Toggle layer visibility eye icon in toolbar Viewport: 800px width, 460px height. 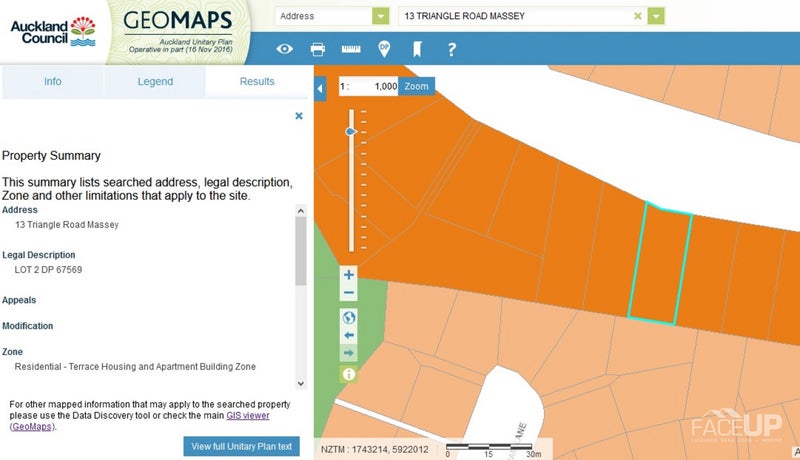pos(284,49)
